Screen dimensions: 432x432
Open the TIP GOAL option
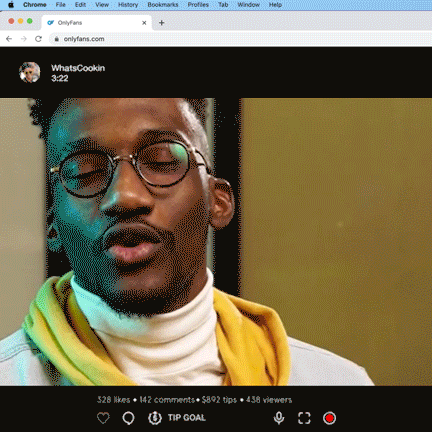pyautogui.click(x=187, y=418)
